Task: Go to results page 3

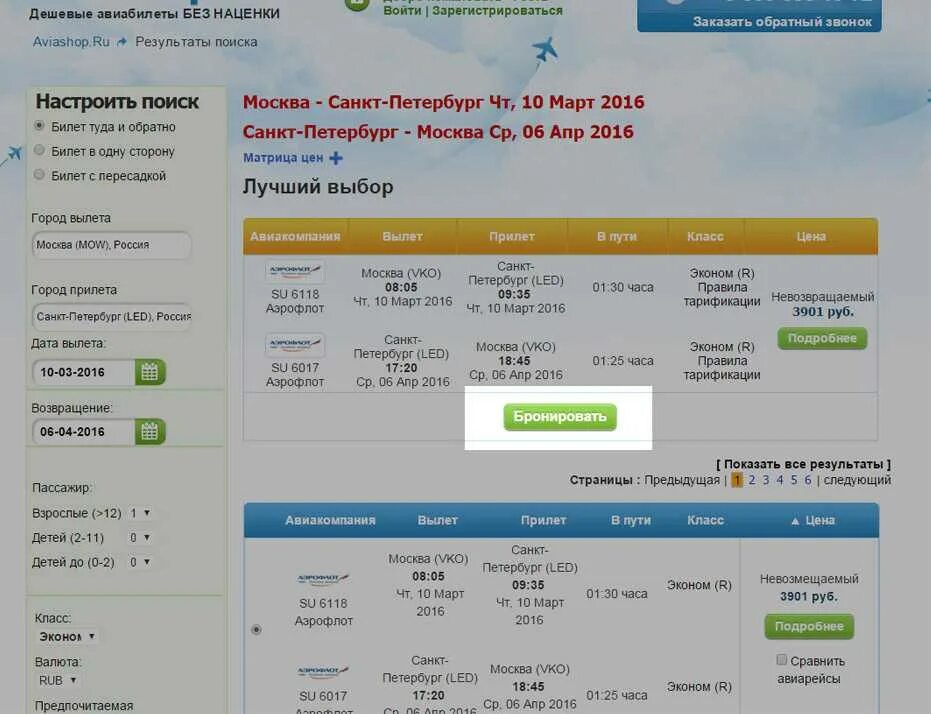Action: 766,480
